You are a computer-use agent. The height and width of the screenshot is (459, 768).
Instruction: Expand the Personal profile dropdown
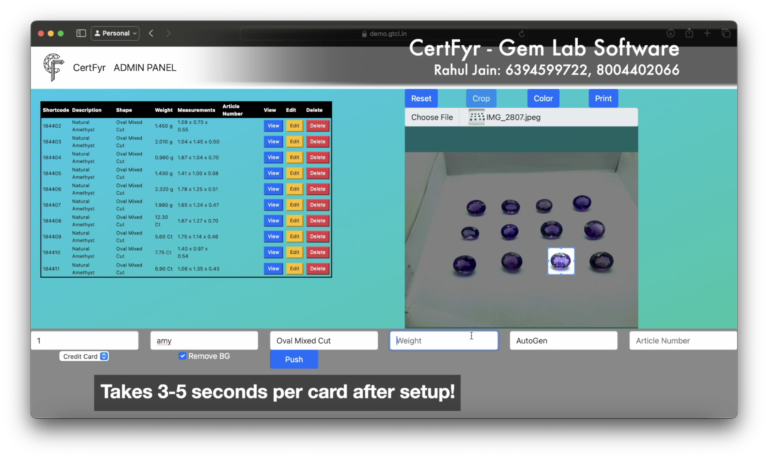[x=115, y=33]
